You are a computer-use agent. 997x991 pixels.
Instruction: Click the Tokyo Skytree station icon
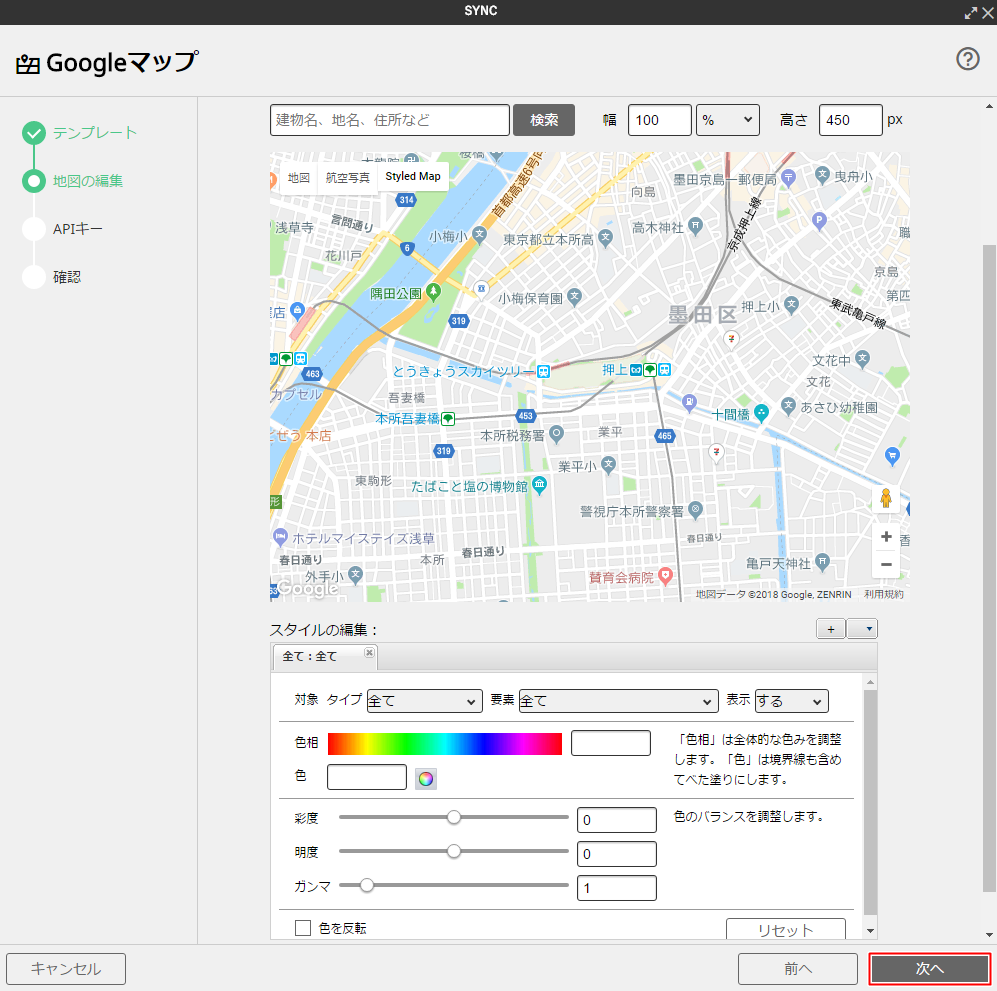pyautogui.click(x=544, y=371)
